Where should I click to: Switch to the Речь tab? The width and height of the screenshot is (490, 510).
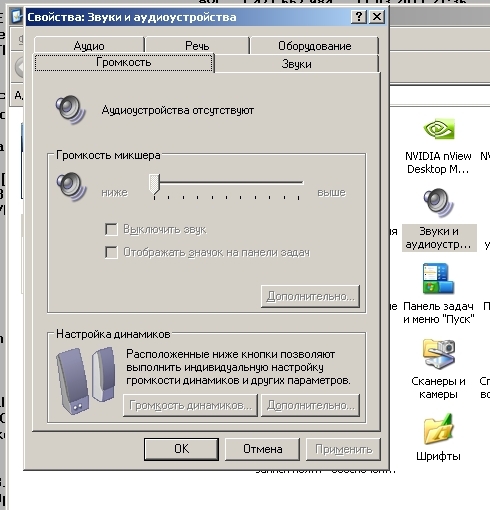pos(197,45)
